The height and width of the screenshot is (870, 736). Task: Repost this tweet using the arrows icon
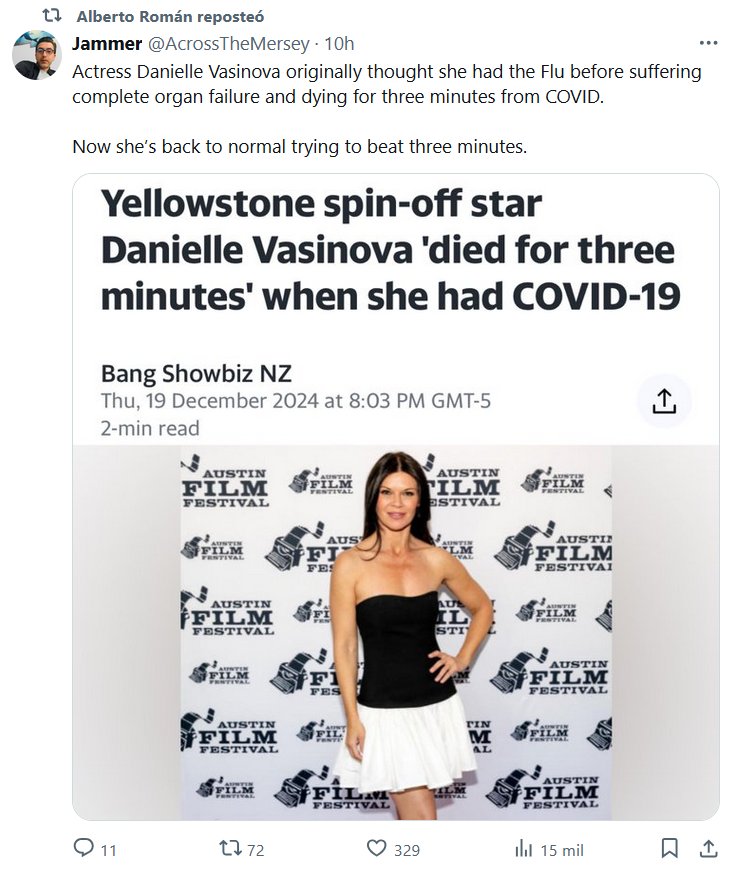[x=229, y=849]
